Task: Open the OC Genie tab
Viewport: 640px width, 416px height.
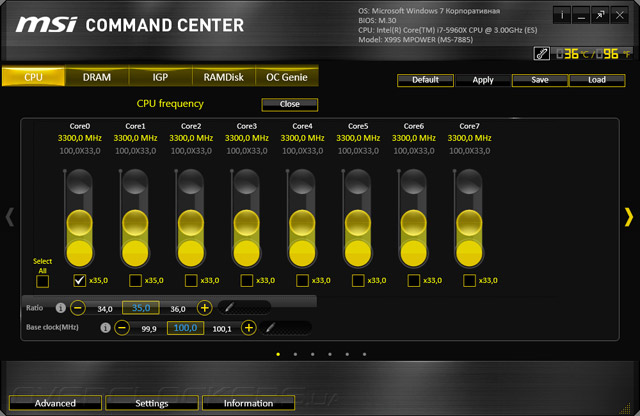Action: tap(287, 77)
